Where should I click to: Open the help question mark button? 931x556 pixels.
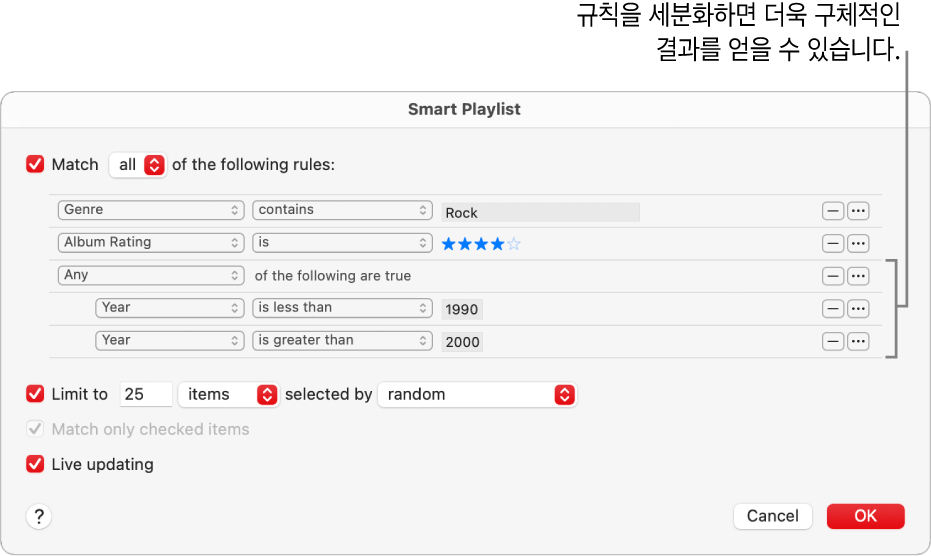[39, 516]
